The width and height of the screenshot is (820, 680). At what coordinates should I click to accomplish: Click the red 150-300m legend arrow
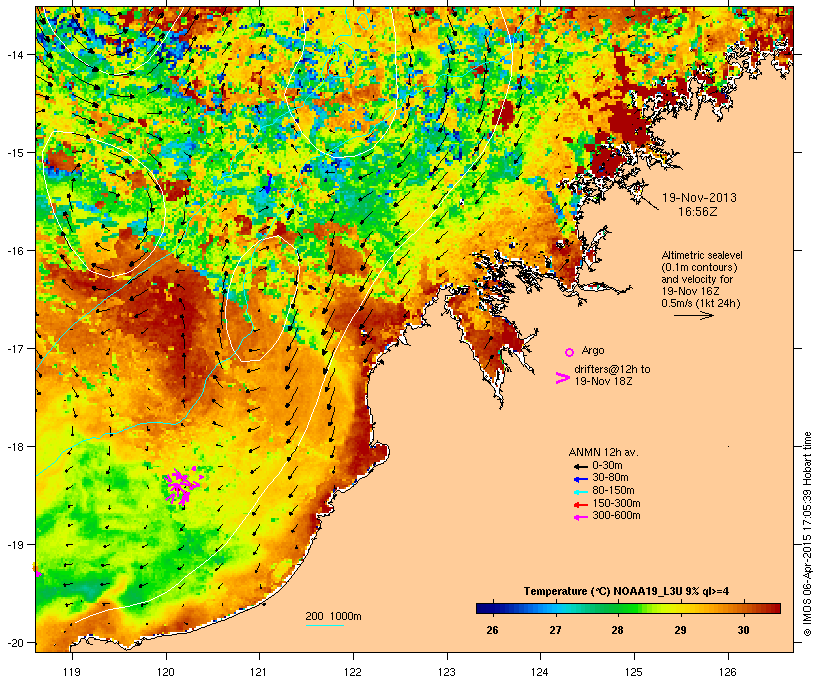click(x=580, y=504)
